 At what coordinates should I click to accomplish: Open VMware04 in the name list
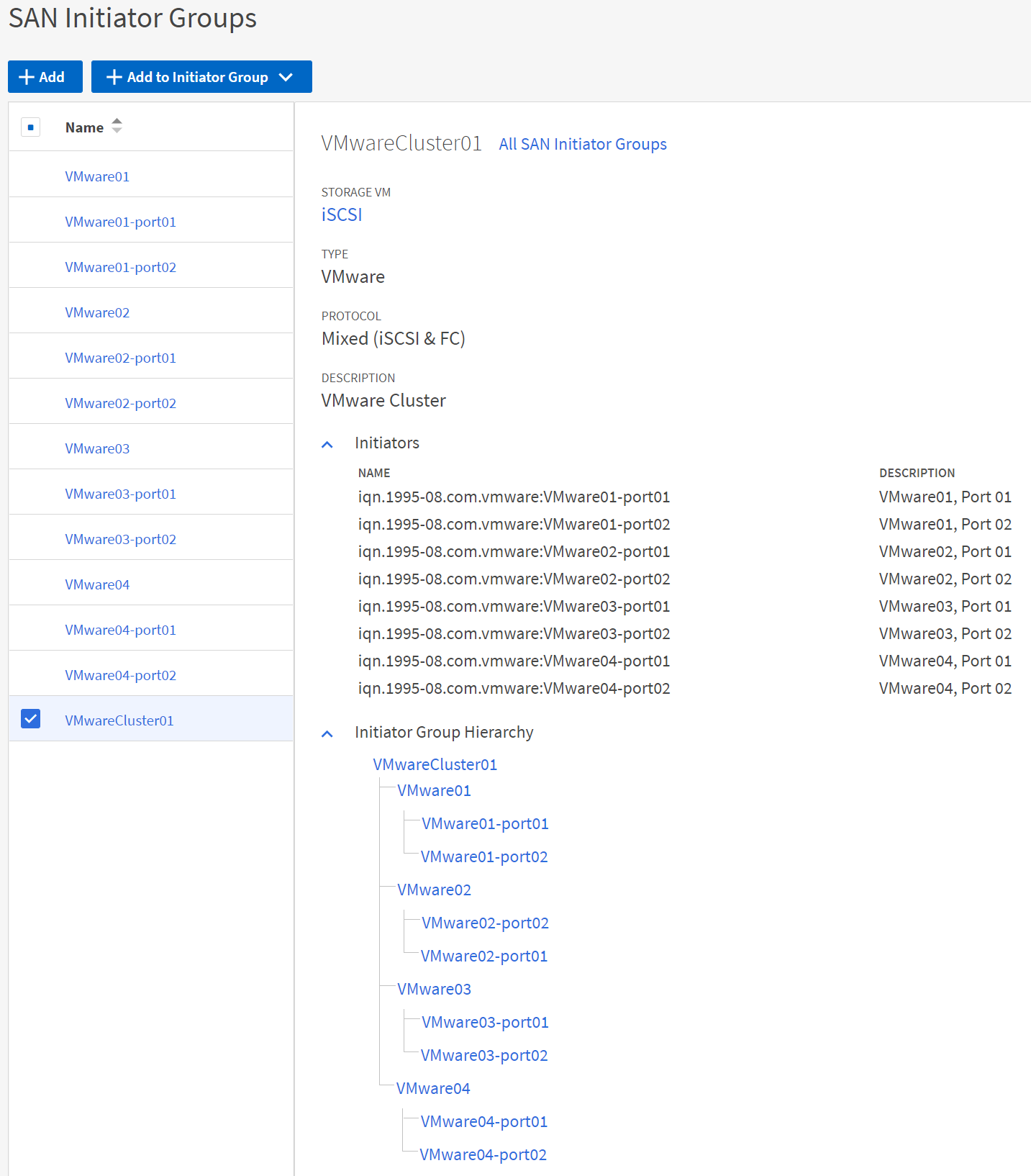click(97, 584)
